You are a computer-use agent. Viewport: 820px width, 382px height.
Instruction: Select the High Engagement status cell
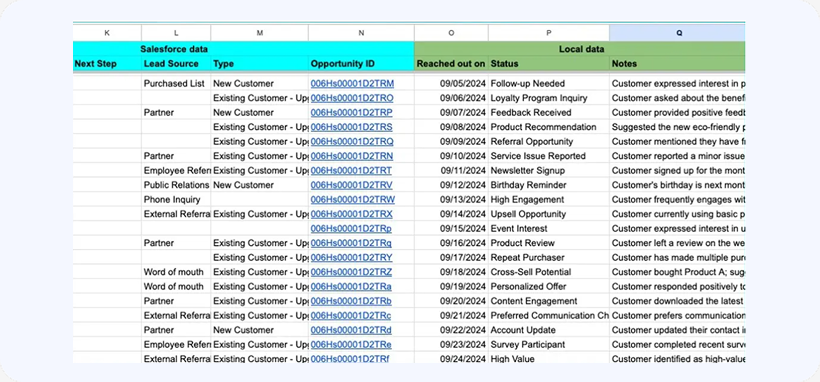[x=549, y=199]
